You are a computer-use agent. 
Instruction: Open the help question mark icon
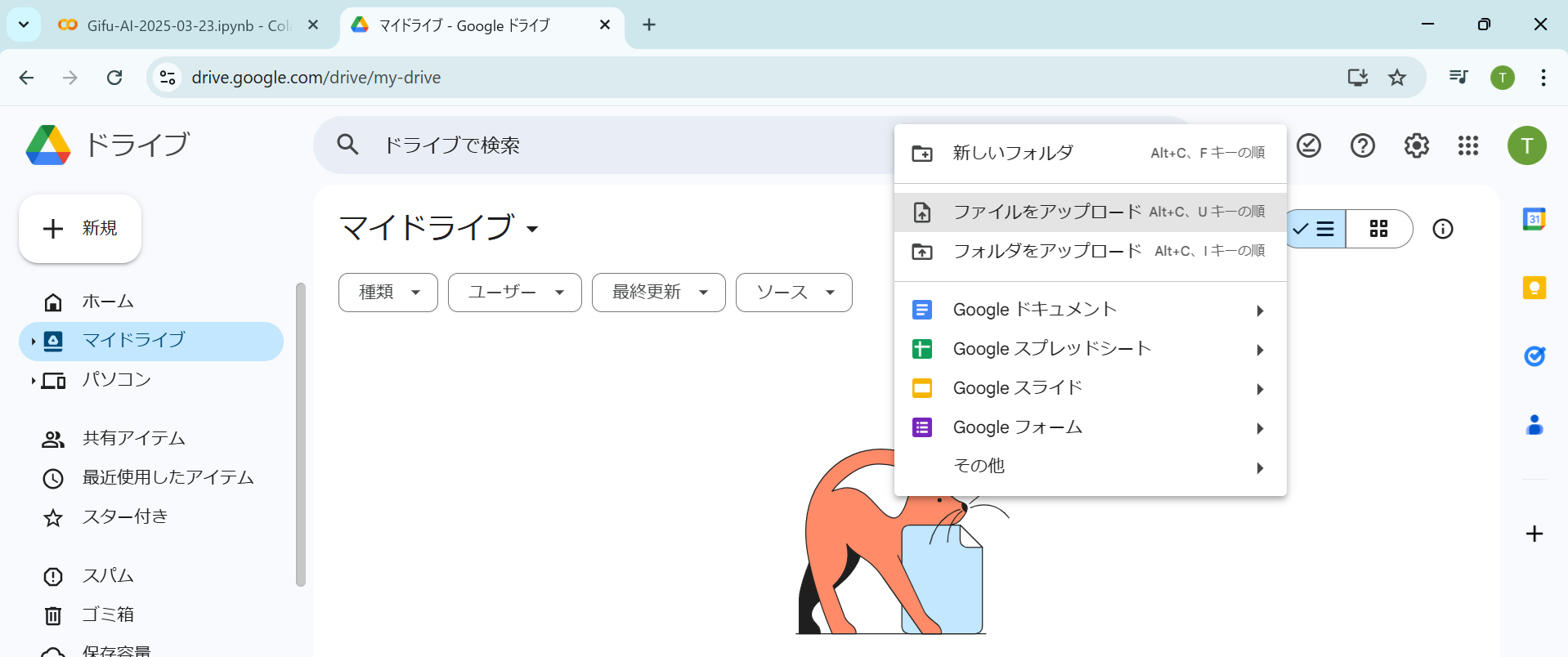[x=1363, y=145]
